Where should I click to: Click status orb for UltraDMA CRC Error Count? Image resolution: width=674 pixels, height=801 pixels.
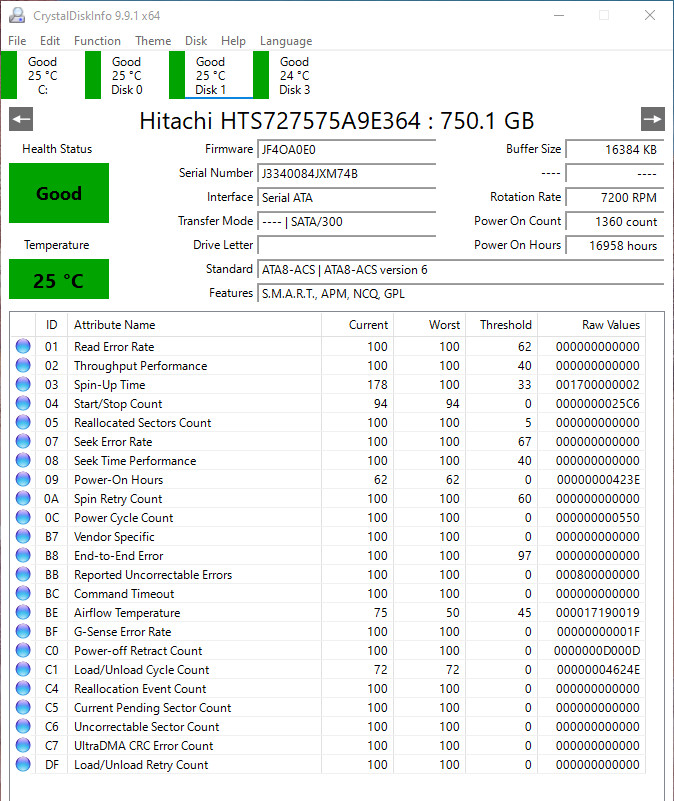[23, 745]
